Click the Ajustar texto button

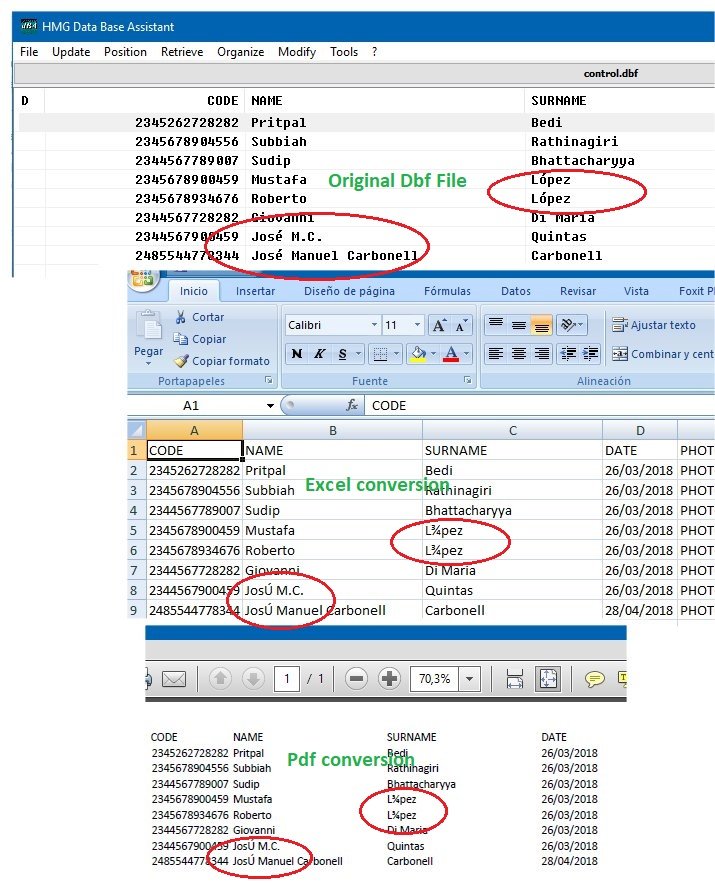click(654, 325)
